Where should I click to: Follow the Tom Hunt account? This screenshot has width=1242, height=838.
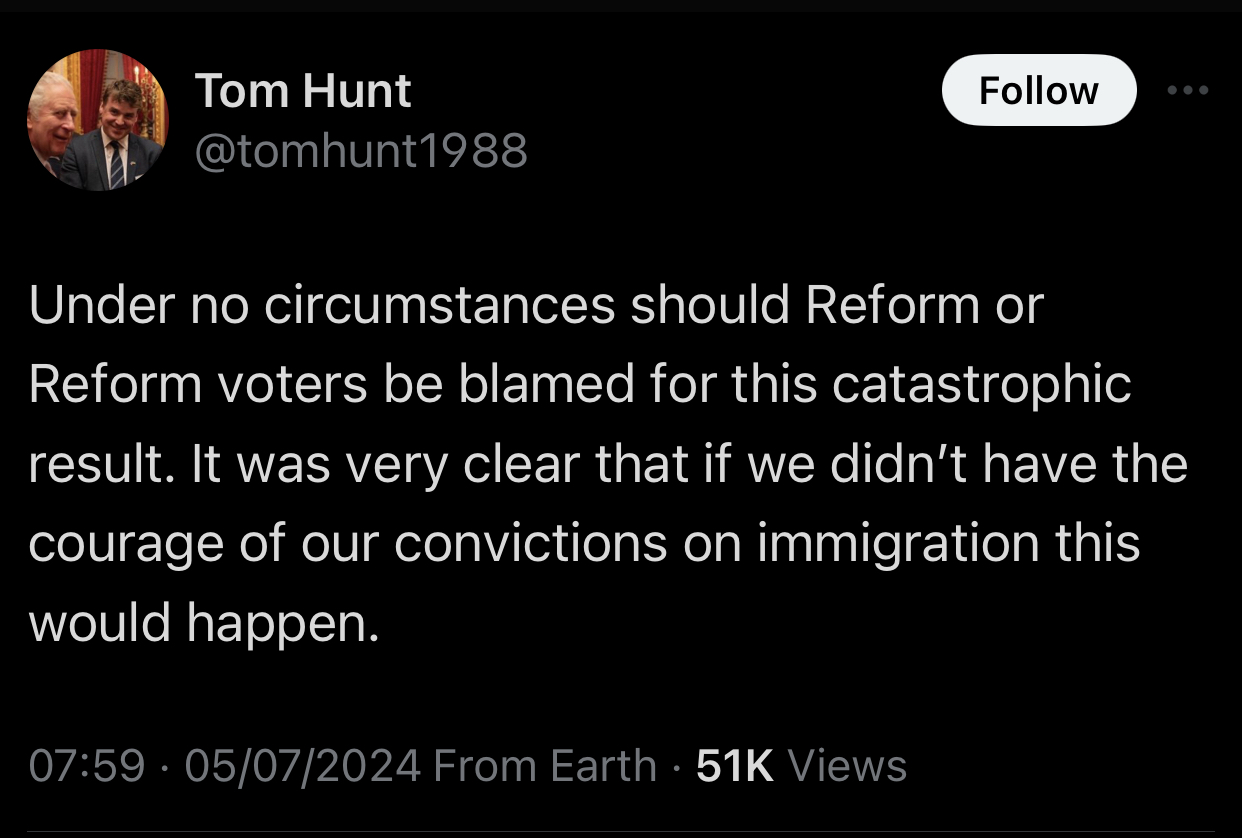point(1038,91)
